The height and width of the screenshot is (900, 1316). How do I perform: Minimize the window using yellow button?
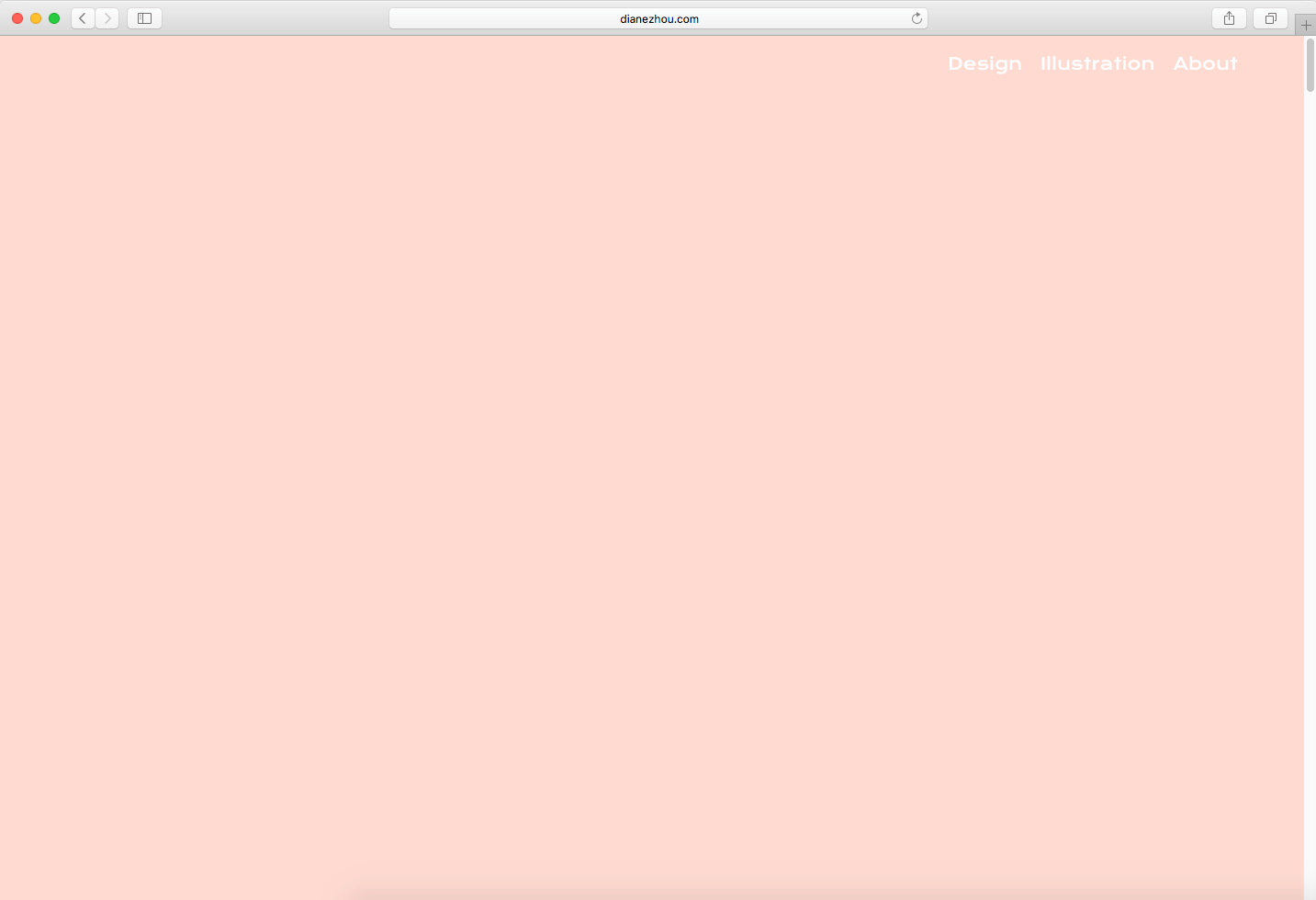[36, 18]
